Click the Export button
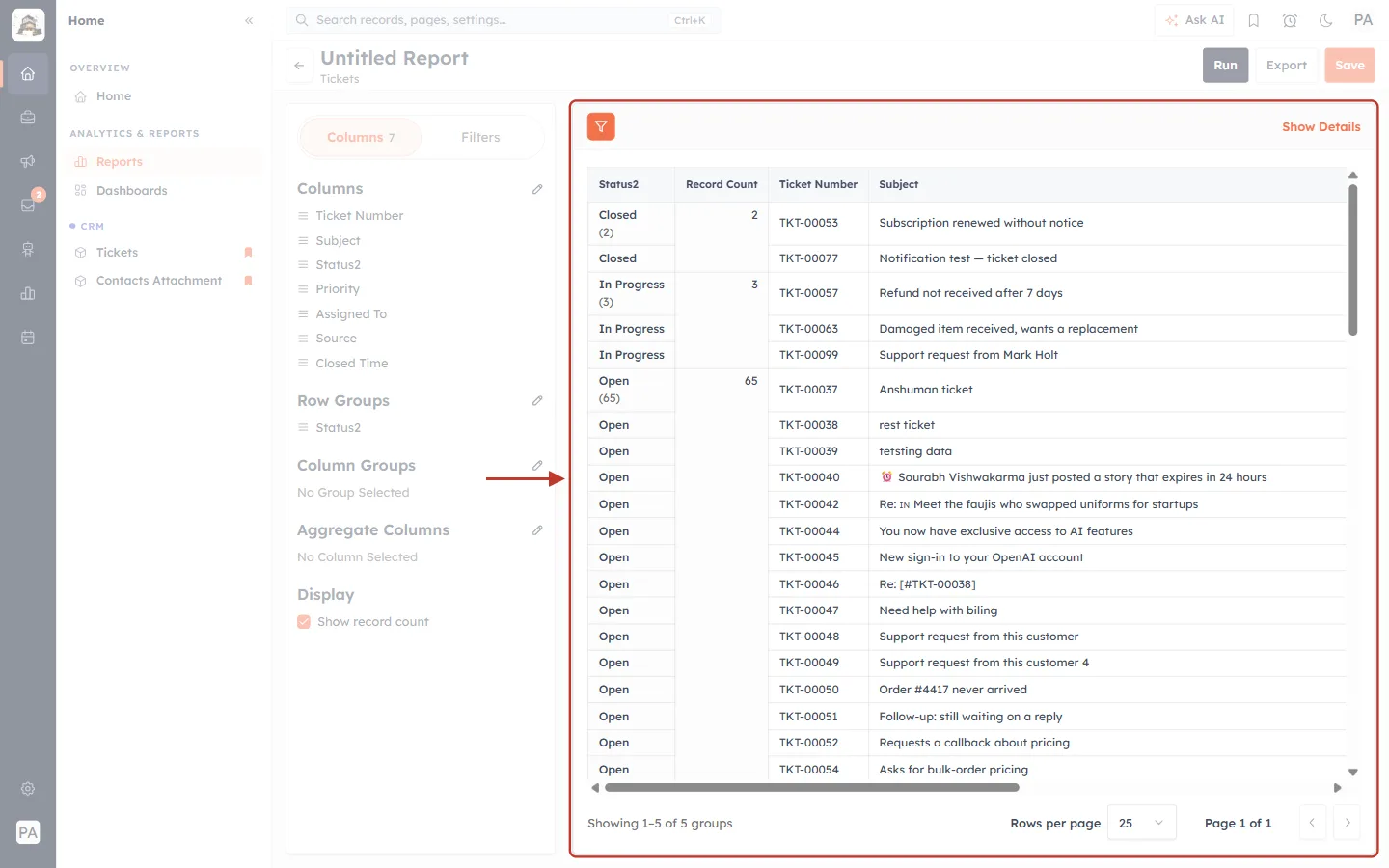This screenshot has height=868, width=1389. 1287,66
